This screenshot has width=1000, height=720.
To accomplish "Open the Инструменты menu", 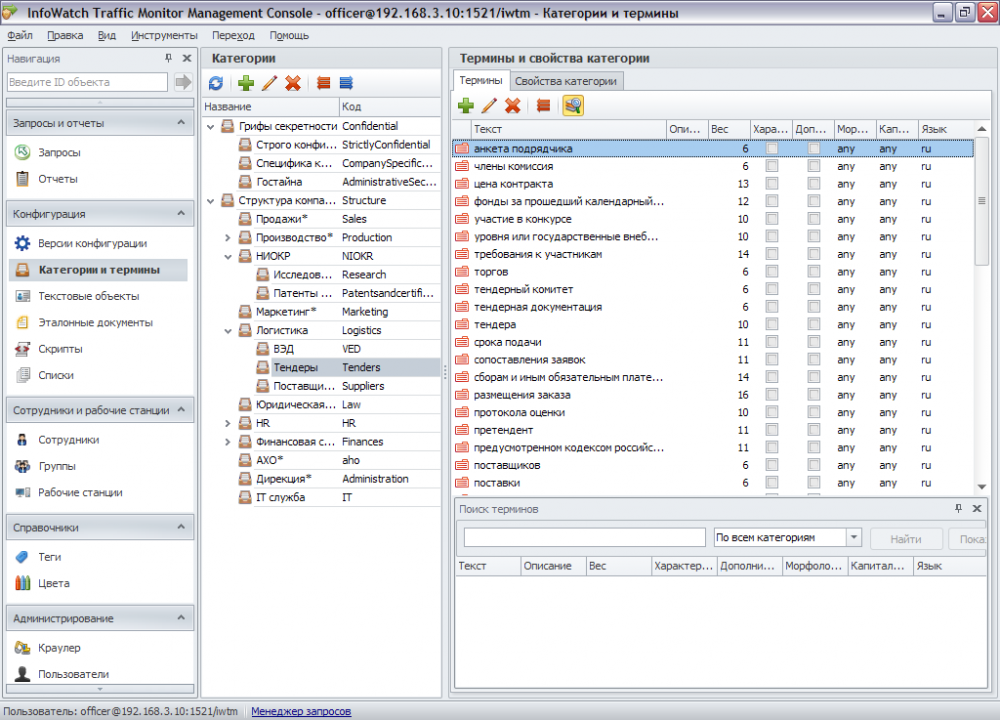I will pyautogui.click(x=163, y=35).
